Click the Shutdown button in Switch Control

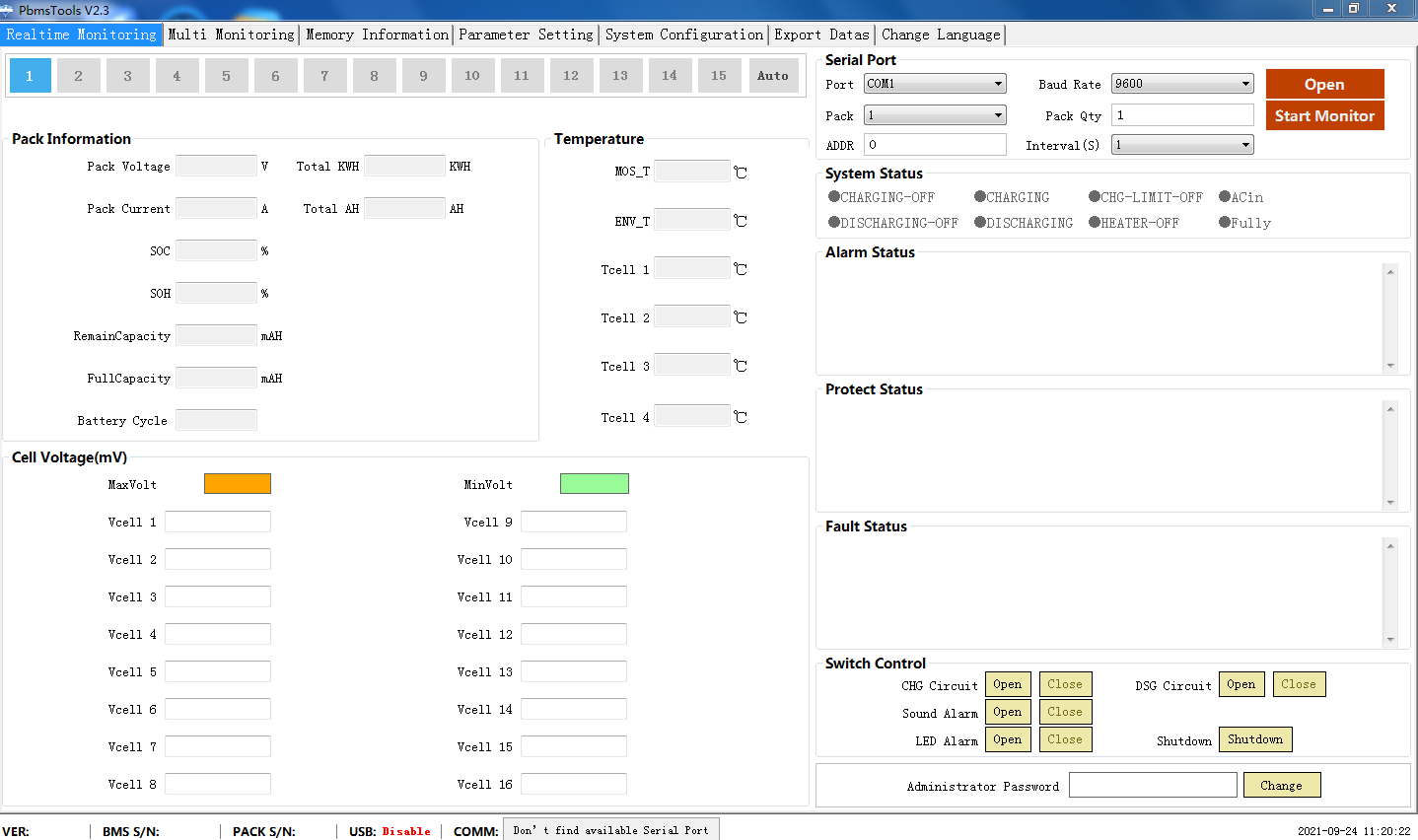1254,739
